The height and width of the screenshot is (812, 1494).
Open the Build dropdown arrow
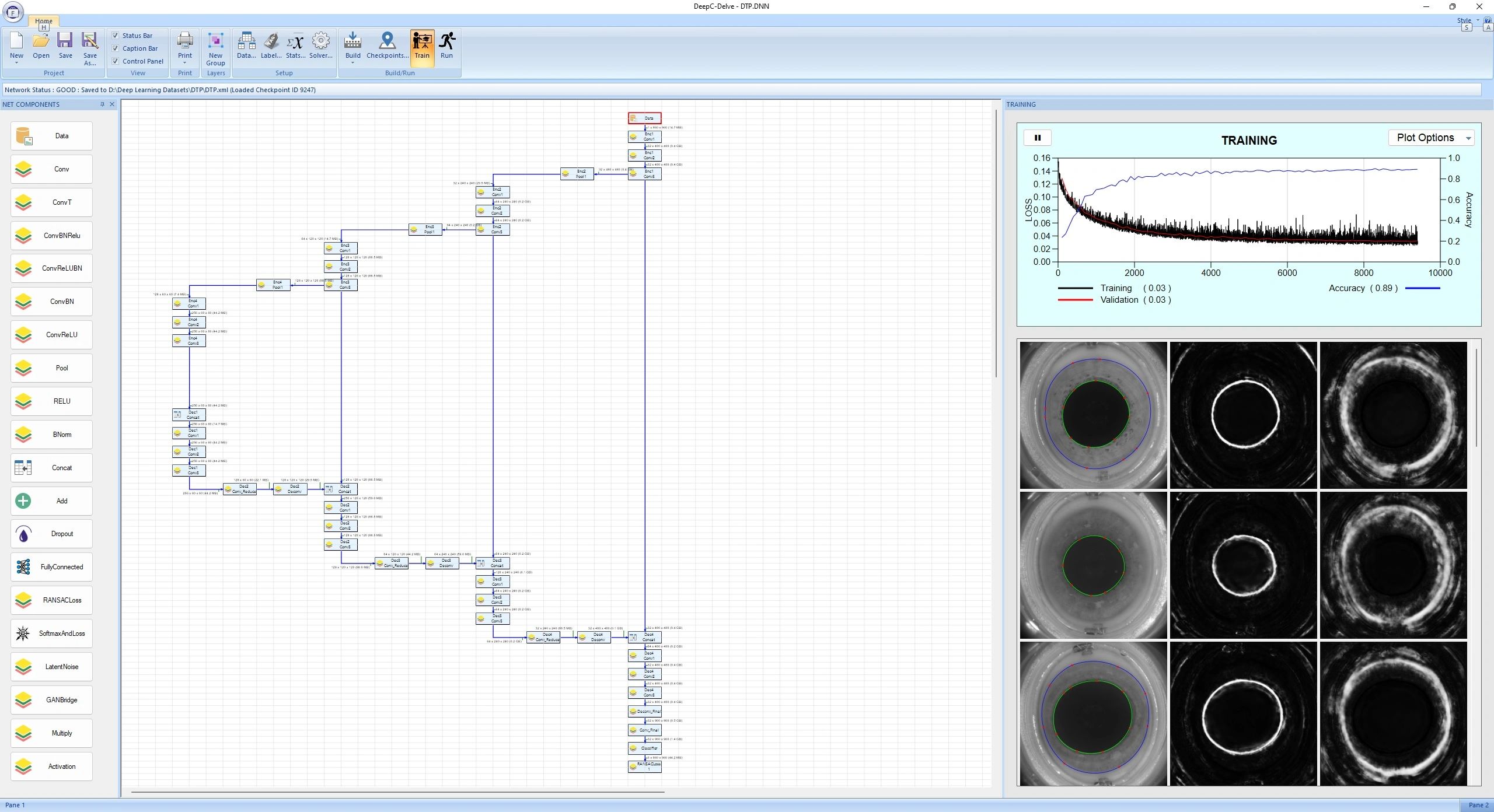[x=352, y=62]
